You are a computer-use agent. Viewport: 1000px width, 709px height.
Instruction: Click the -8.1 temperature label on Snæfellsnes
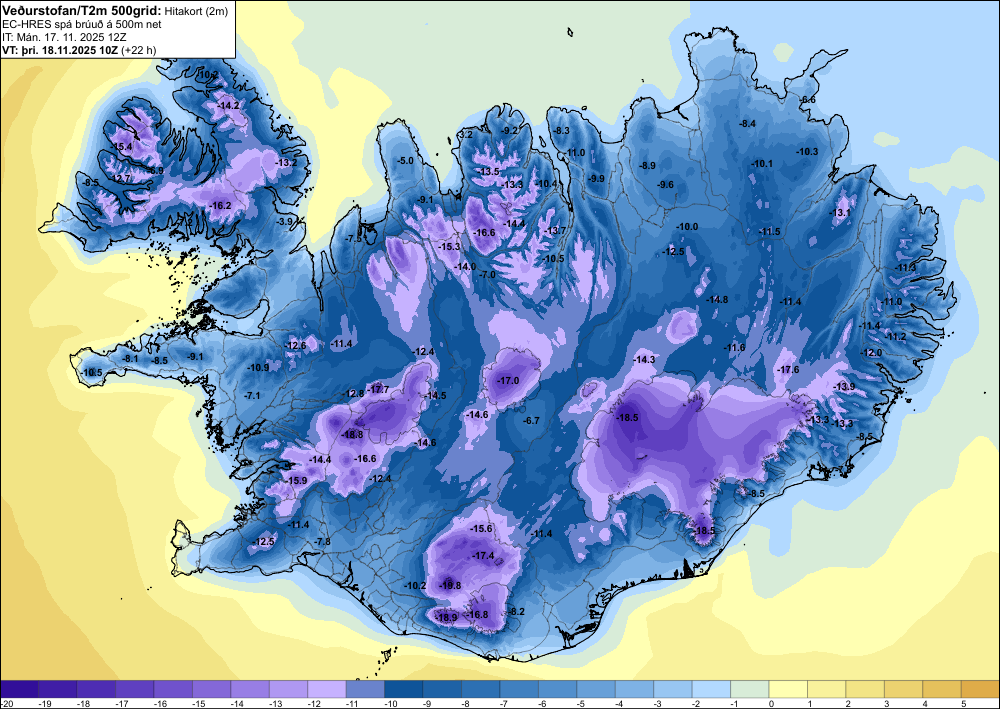130,359
